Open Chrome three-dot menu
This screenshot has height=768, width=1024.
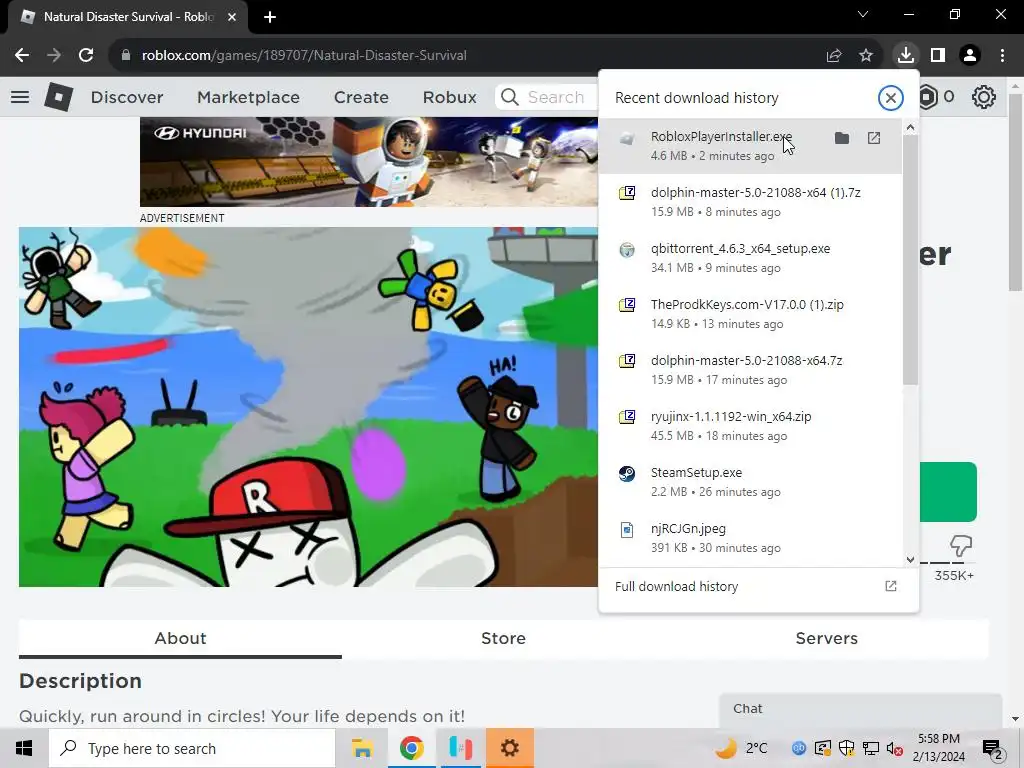(x=1002, y=56)
